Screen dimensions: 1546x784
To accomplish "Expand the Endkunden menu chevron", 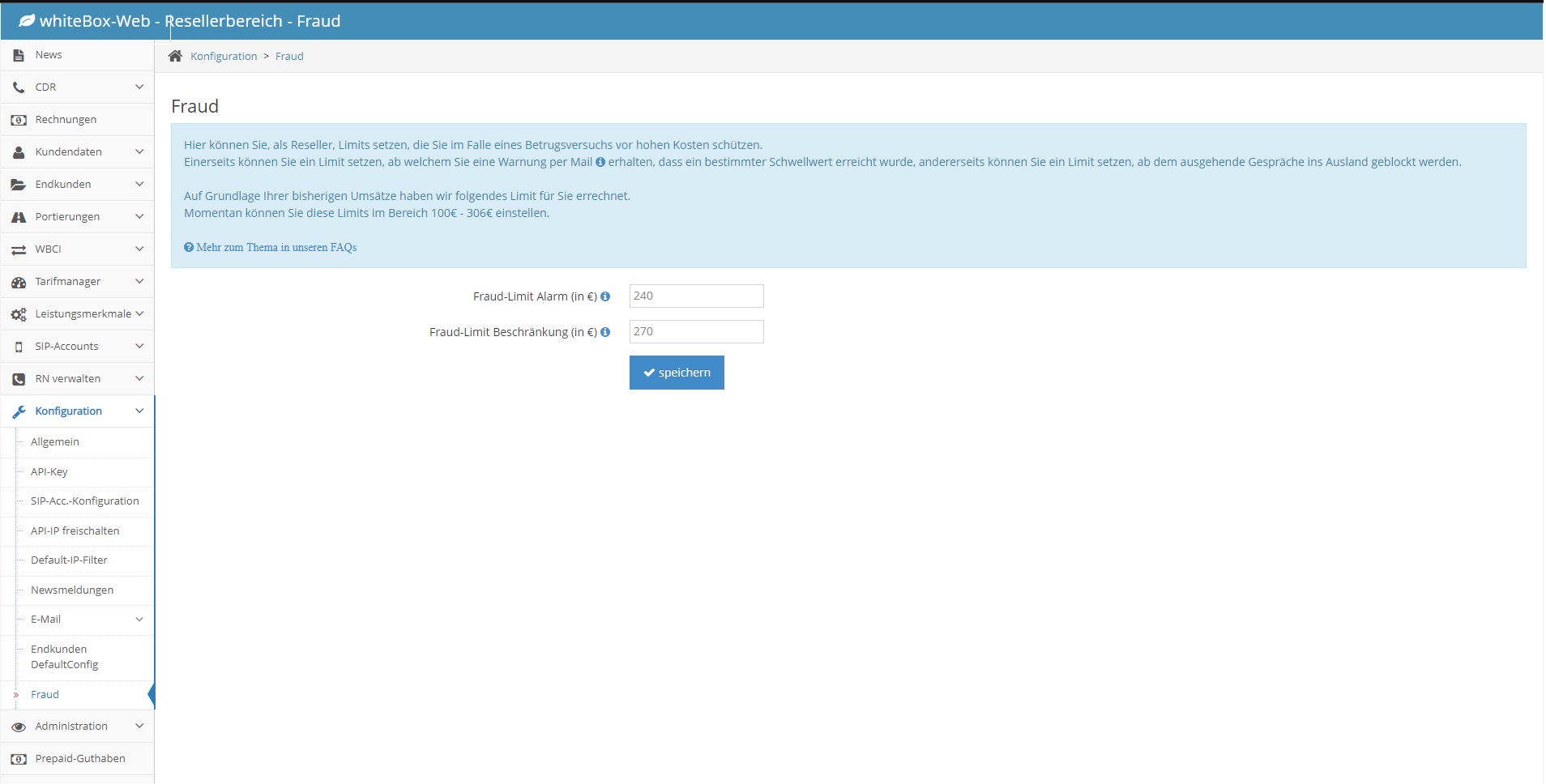I will (x=139, y=184).
